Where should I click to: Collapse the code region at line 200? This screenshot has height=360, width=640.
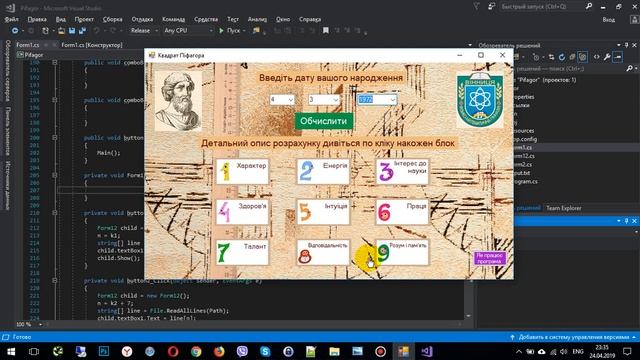click(55, 138)
